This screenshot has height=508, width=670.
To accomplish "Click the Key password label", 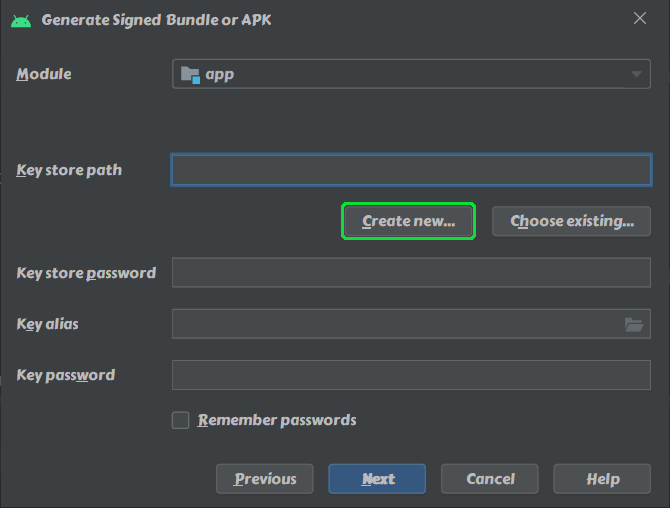I will click(x=65, y=375).
